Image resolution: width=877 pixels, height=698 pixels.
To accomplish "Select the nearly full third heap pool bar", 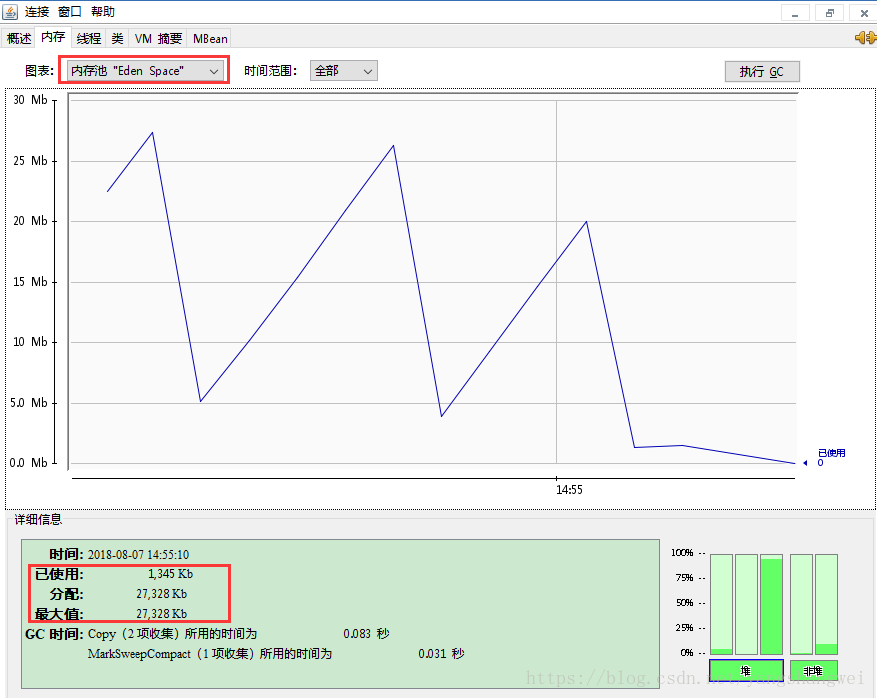I will point(771,603).
